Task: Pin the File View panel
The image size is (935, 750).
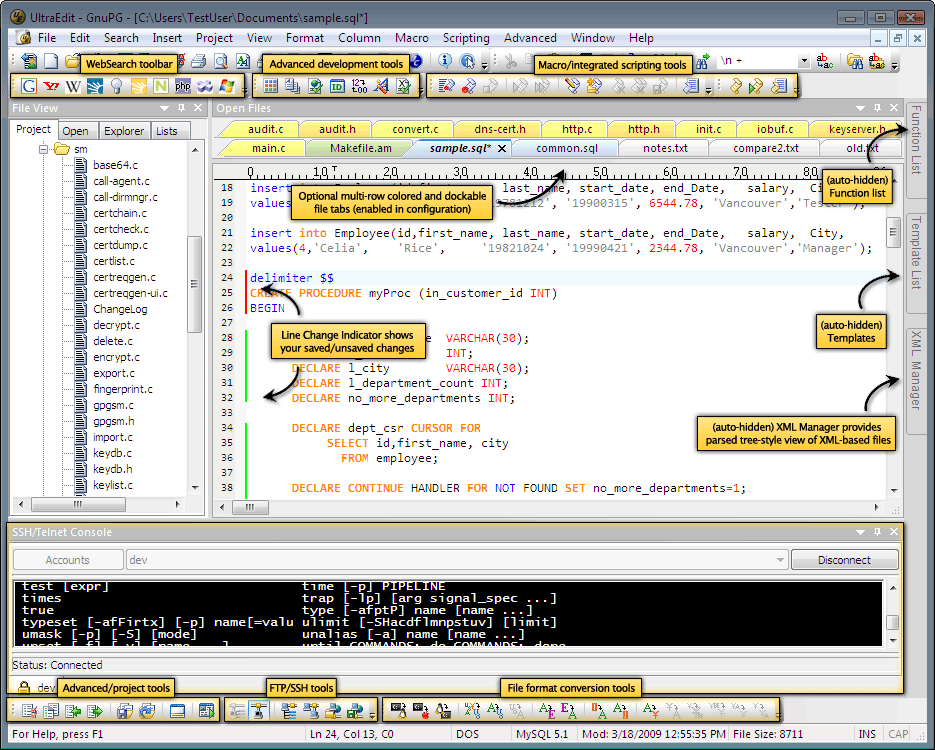Action: [x=181, y=108]
